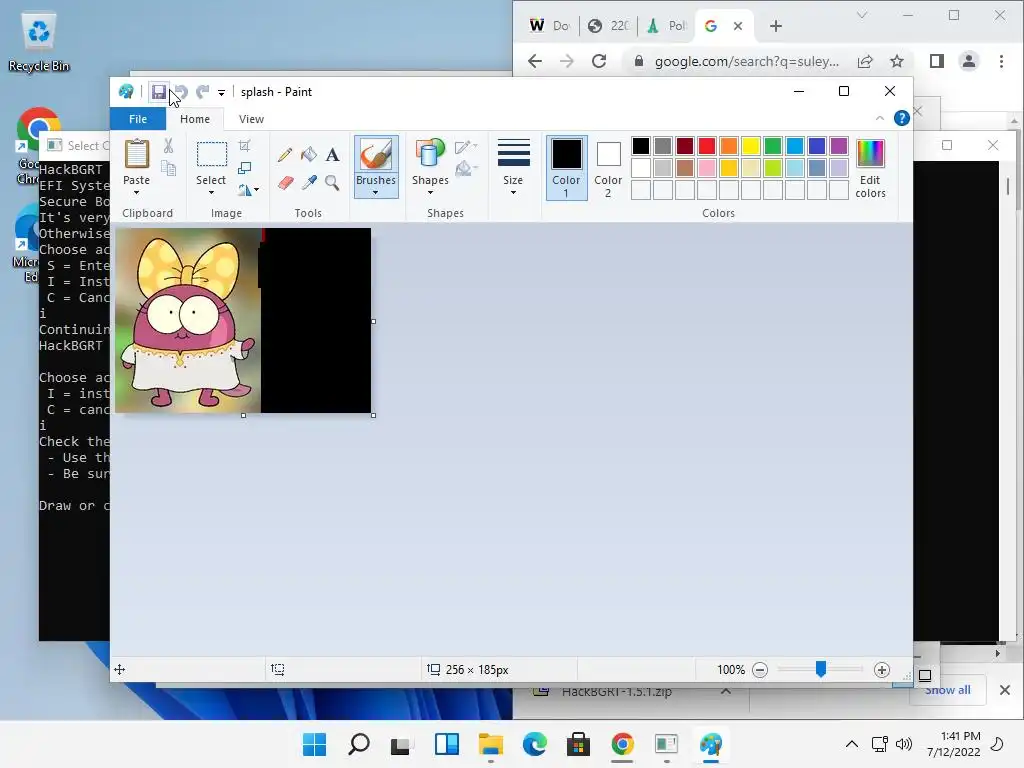
Task: Pick the purple palette swatch
Action: pos(839,146)
